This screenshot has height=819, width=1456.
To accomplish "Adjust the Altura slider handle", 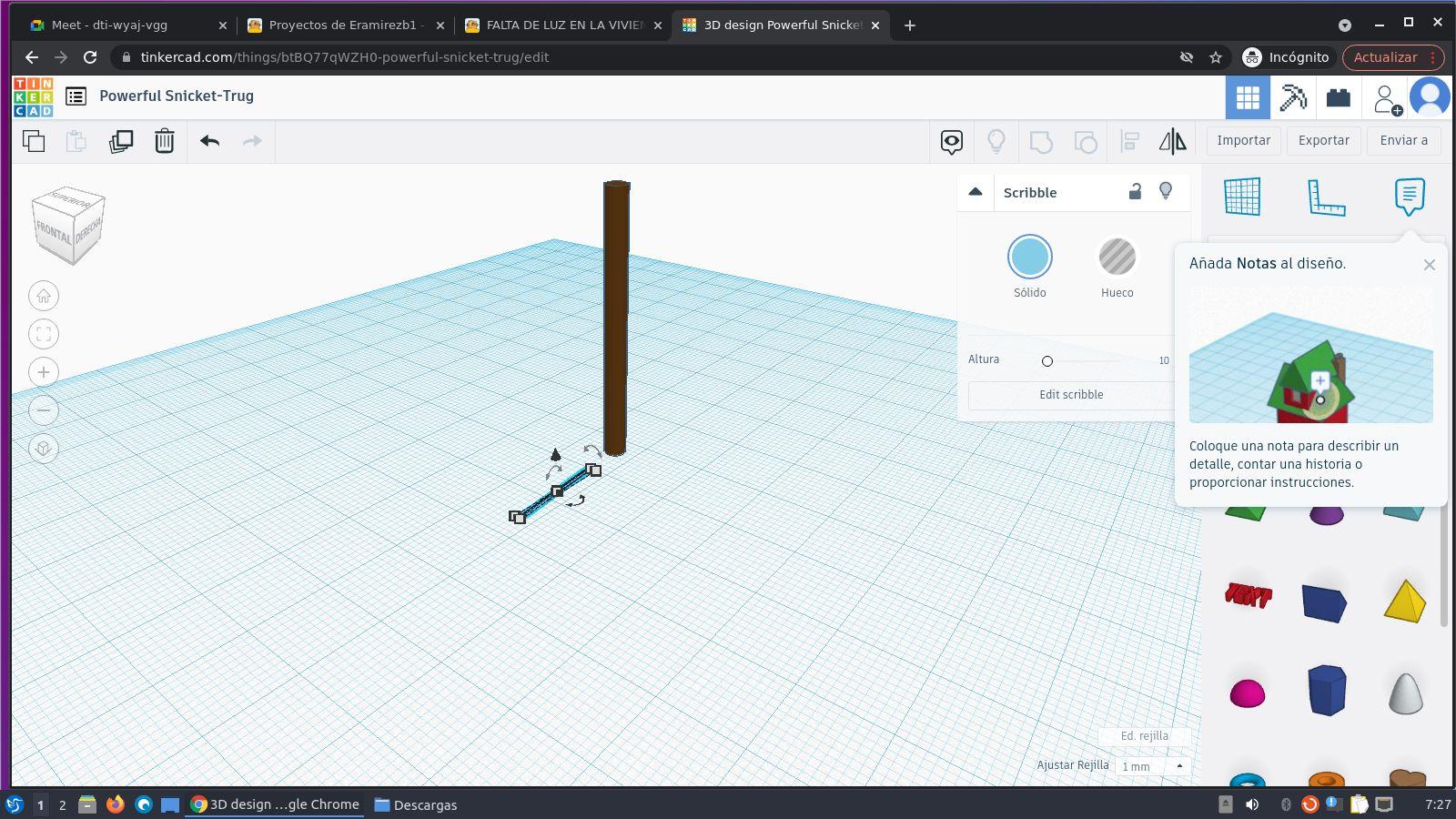I will tap(1047, 361).
